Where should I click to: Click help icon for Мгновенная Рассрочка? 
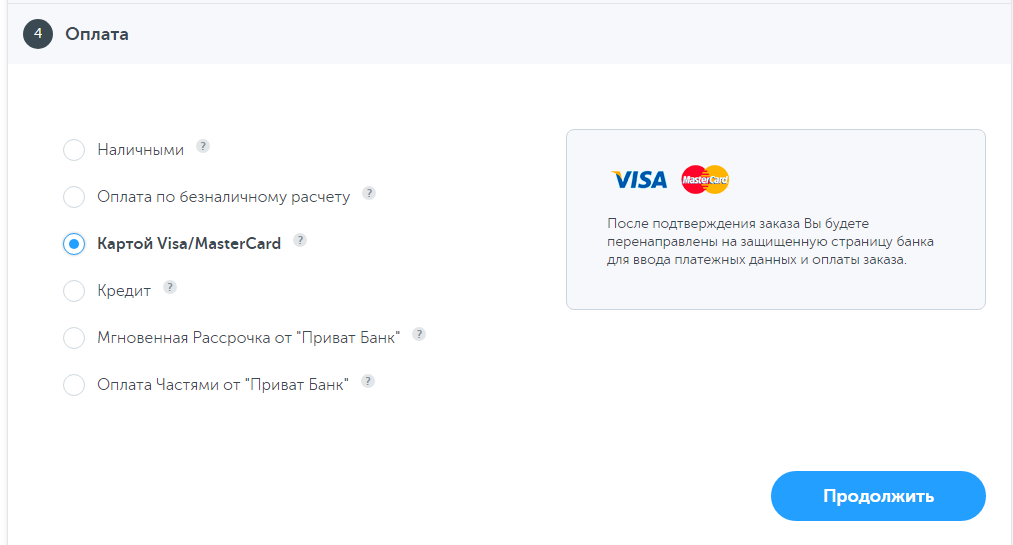tap(419, 334)
